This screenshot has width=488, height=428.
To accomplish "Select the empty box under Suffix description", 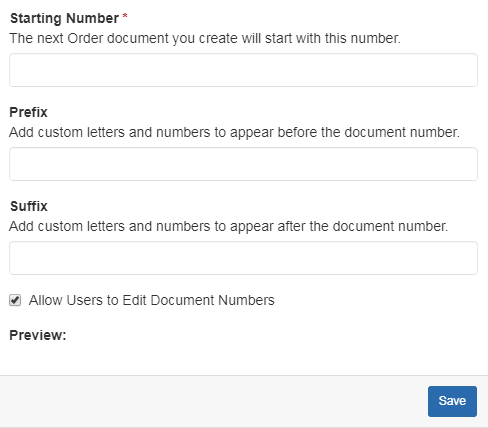I will point(243,258).
